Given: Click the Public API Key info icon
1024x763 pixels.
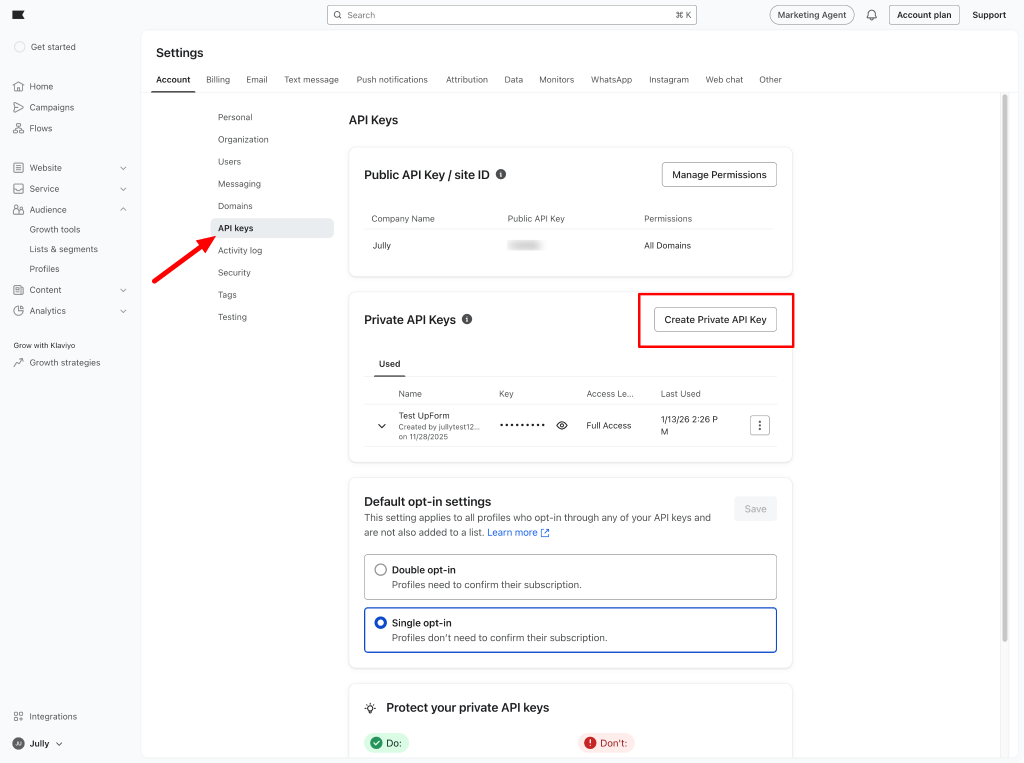Looking at the screenshot, I should [501, 174].
